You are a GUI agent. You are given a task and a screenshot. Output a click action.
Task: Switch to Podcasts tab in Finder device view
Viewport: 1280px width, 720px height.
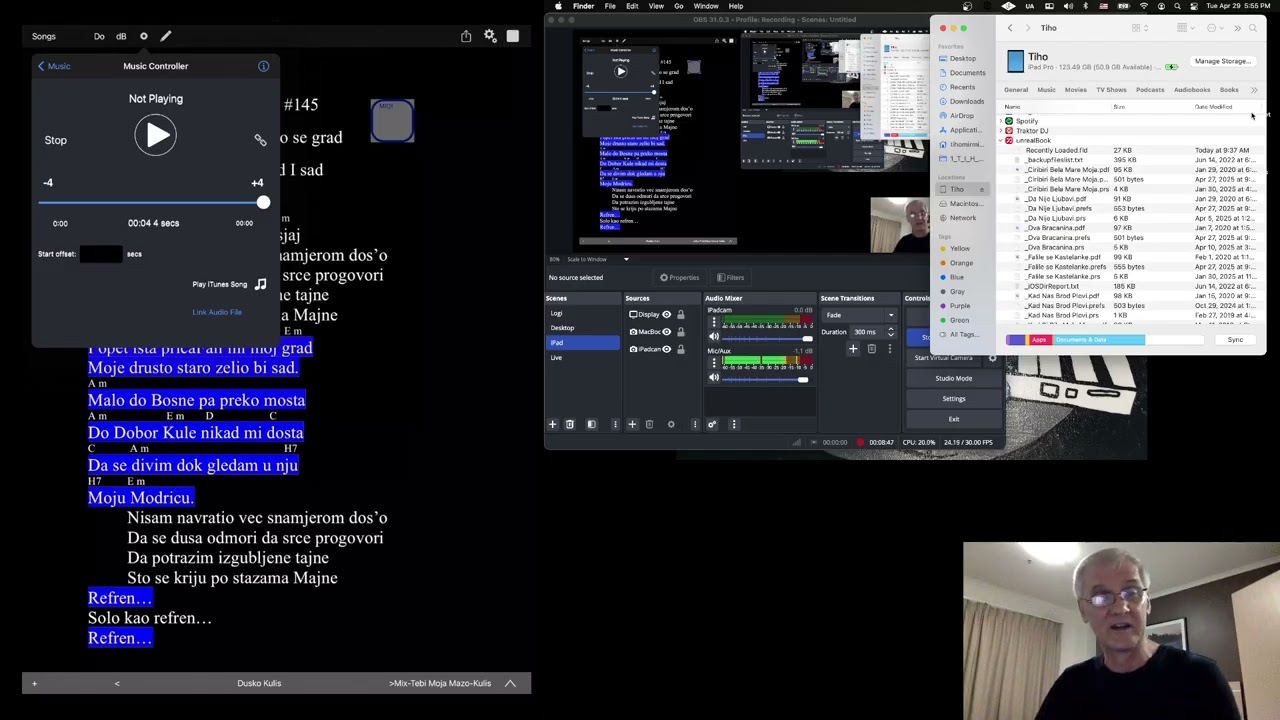1150,90
